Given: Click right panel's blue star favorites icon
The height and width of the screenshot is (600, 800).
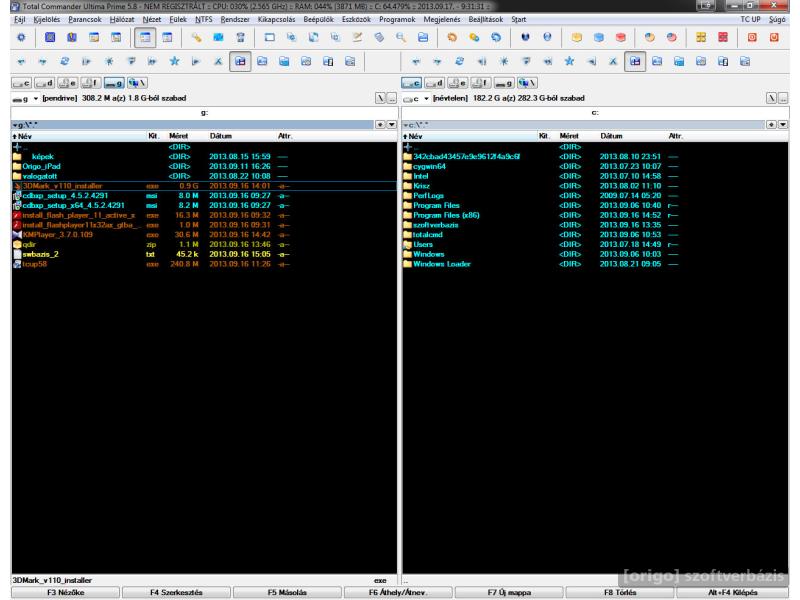Looking at the screenshot, I should point(569,62).
